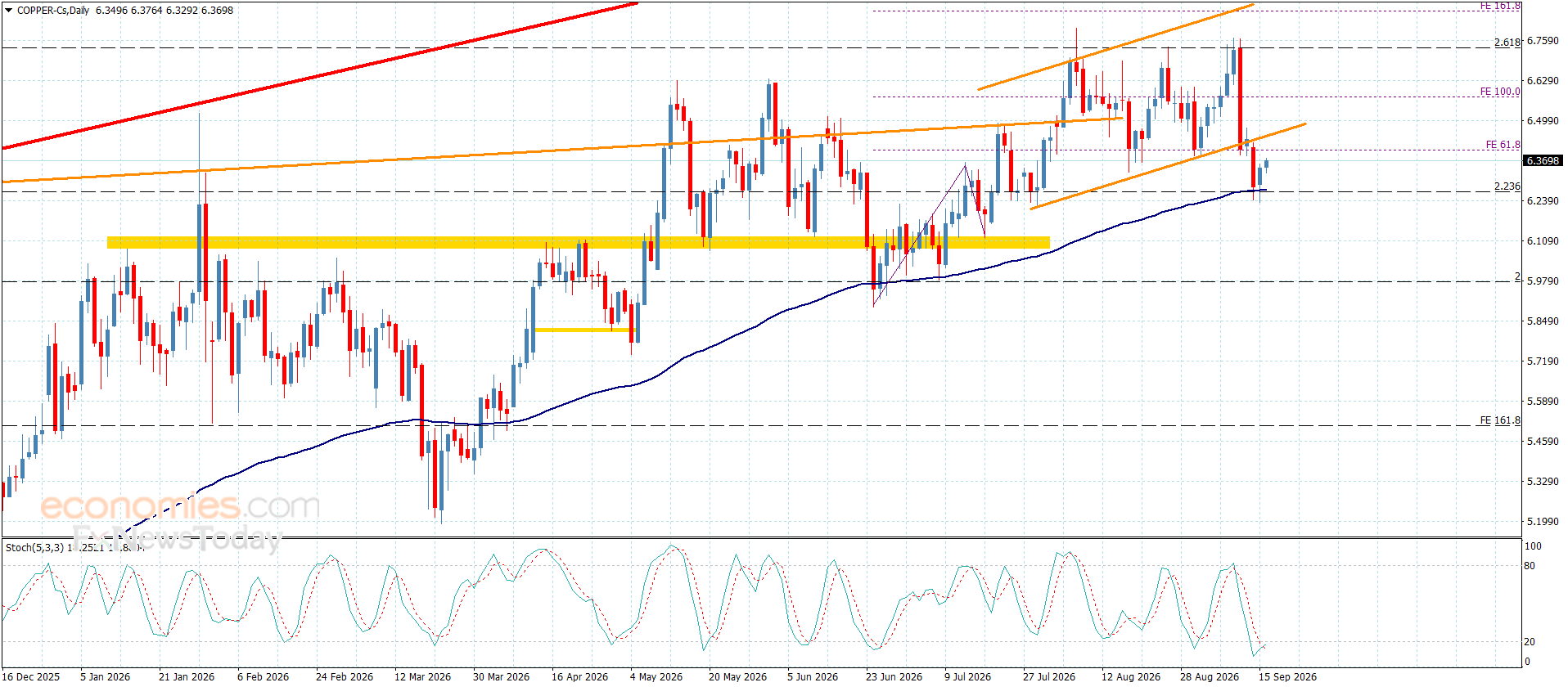Click the 15 Sep 2026 date label
Screen dimensions: 1568x687
tap(1287, 677)
